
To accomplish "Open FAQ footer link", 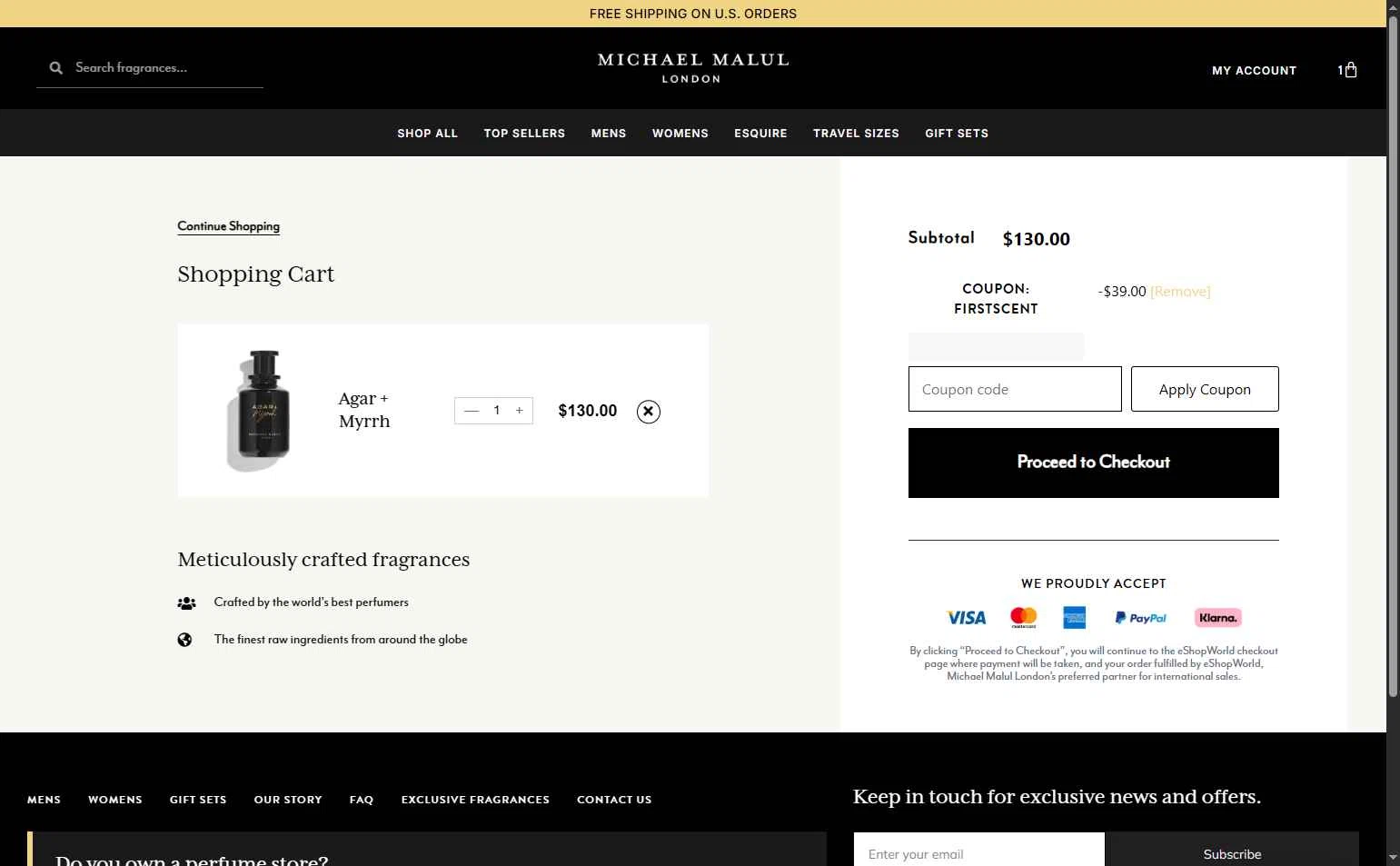I will point(362,800).
